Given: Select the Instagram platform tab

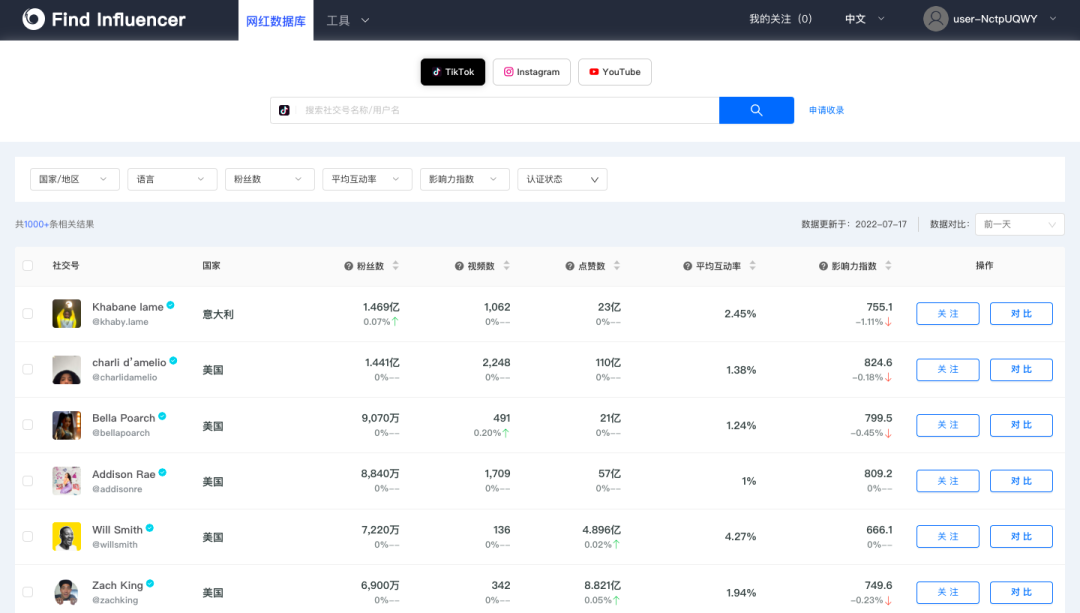Looking at the screenshot, I should pyautogui.click(x=532, y=72).
